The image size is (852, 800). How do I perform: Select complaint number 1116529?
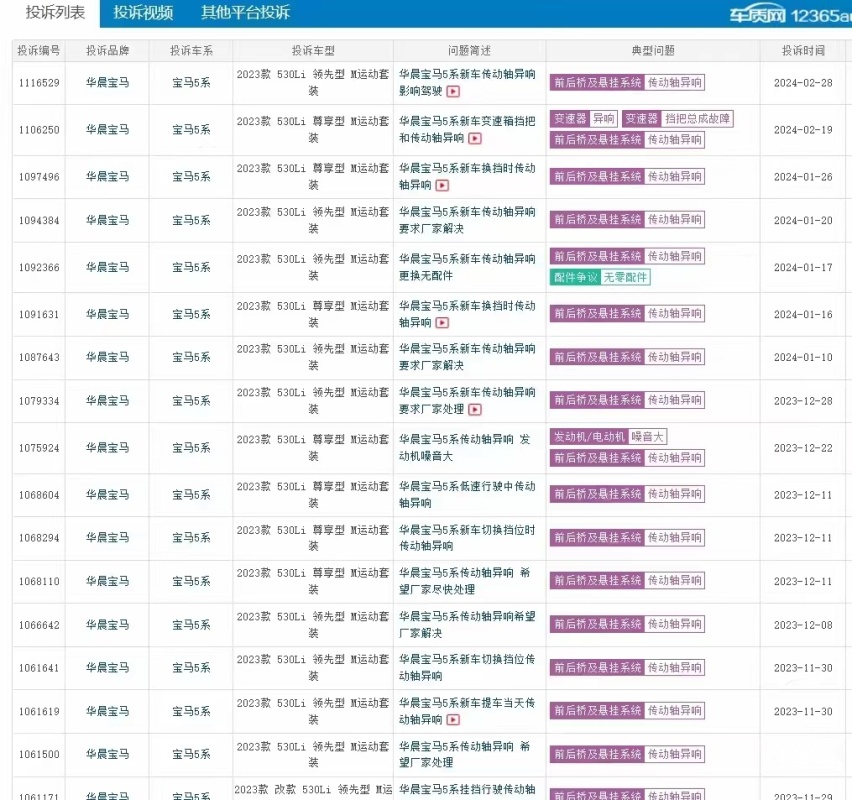[x=39, y=83]
